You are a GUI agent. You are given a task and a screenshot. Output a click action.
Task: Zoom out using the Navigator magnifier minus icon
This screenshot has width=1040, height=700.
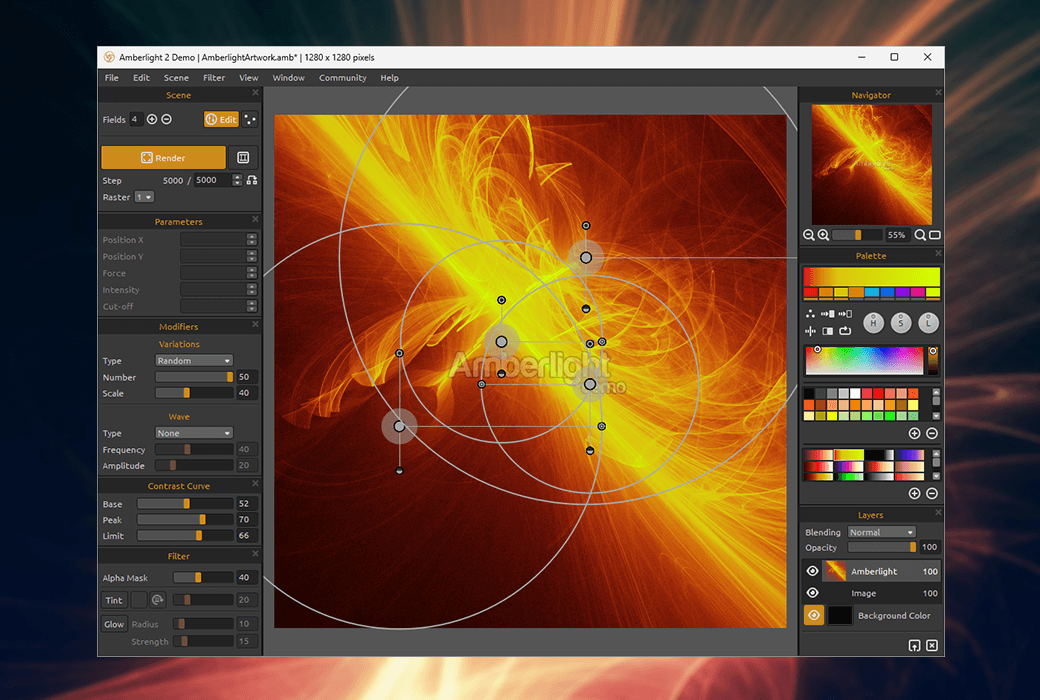[809, 235]
